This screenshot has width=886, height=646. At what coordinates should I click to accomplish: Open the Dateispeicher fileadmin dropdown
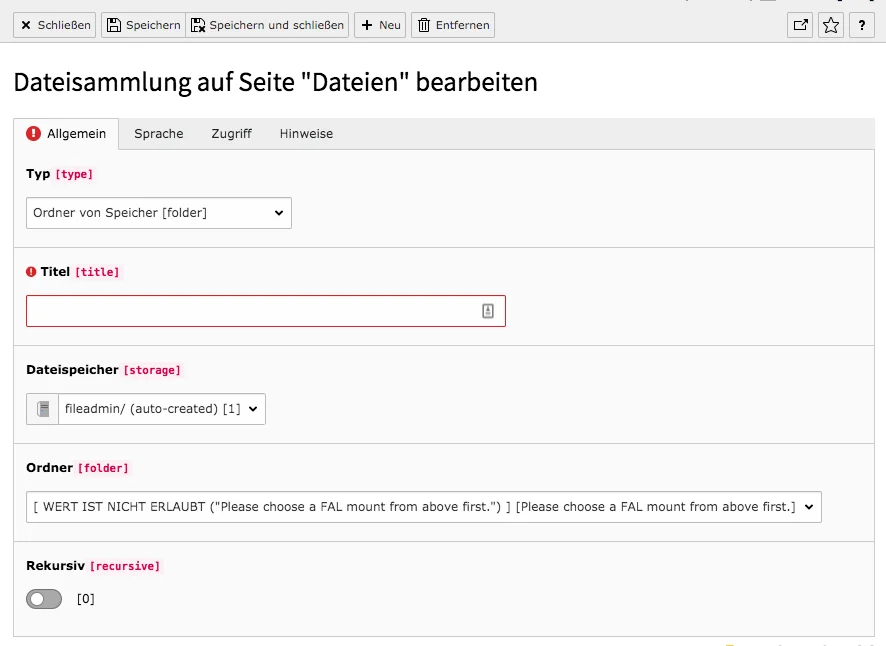pos(162,409)
